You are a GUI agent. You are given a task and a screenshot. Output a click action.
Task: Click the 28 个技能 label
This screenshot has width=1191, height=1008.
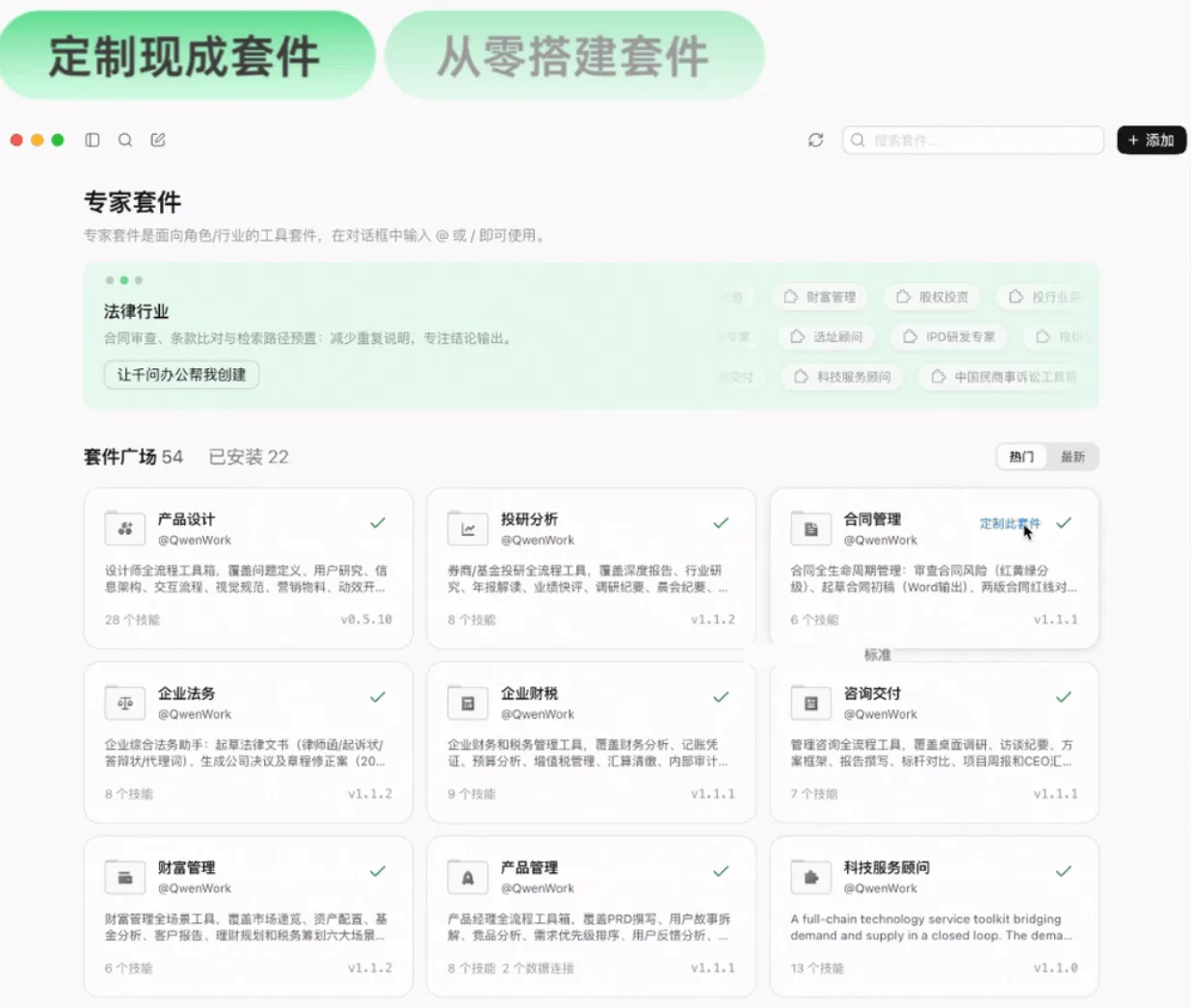pos(132,620)
